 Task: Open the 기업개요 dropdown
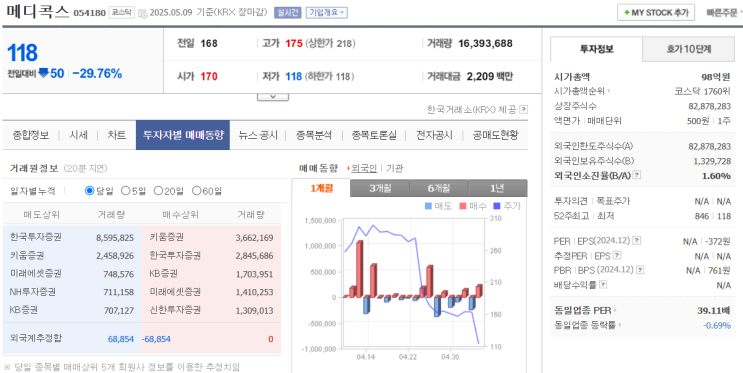point(326,13)
